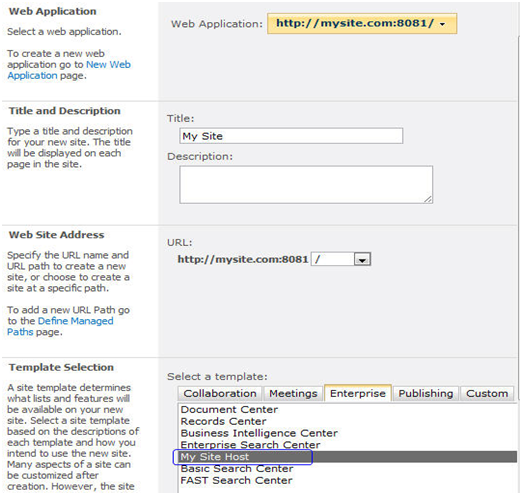Select the My Site Host template
This screenshot has width=522, height=495.
348,457
